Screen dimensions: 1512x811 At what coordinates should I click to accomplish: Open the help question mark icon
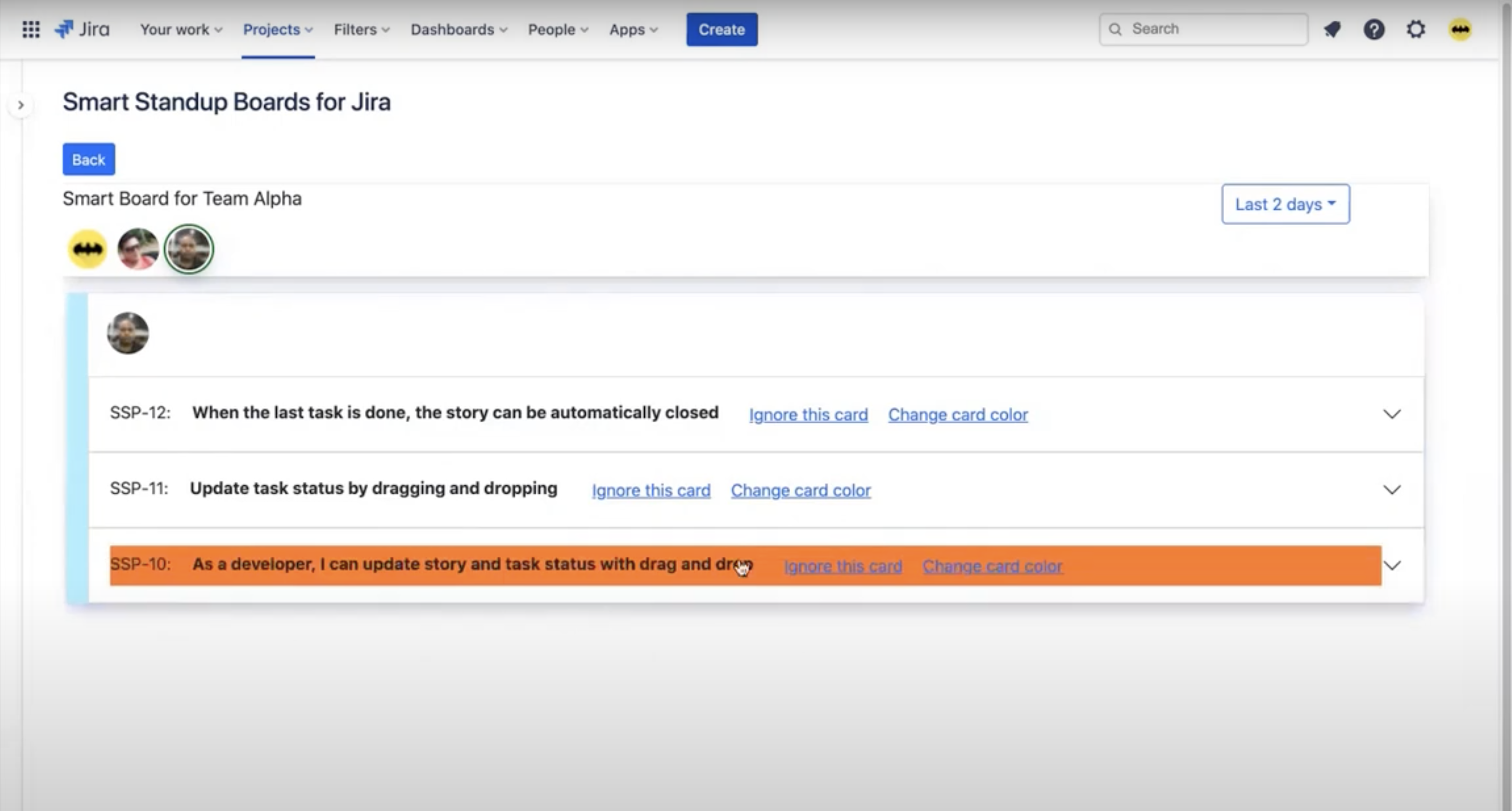[x=1373, y=30]
